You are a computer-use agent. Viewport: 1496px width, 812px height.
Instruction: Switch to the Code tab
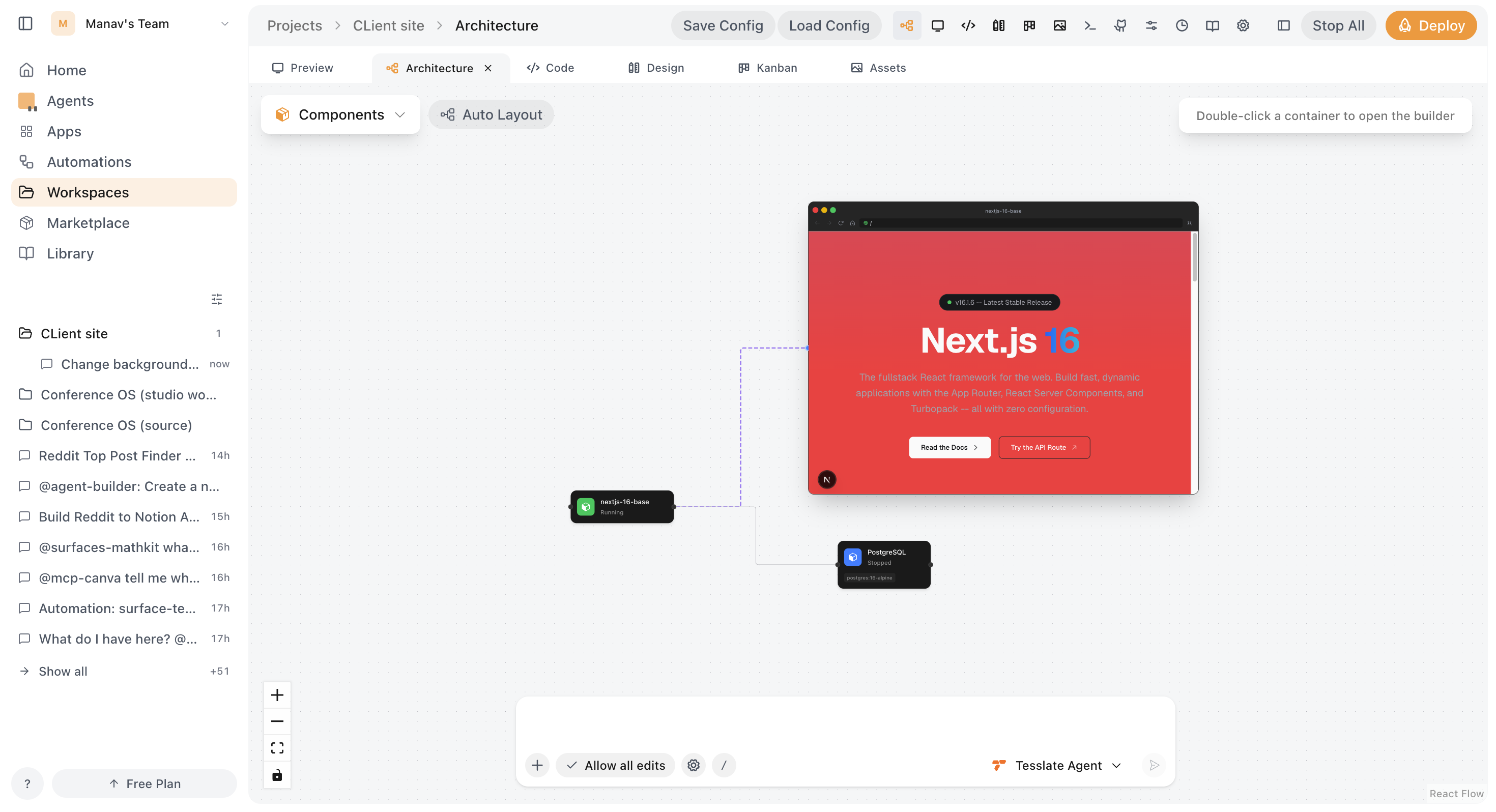(x=550, y=68)
